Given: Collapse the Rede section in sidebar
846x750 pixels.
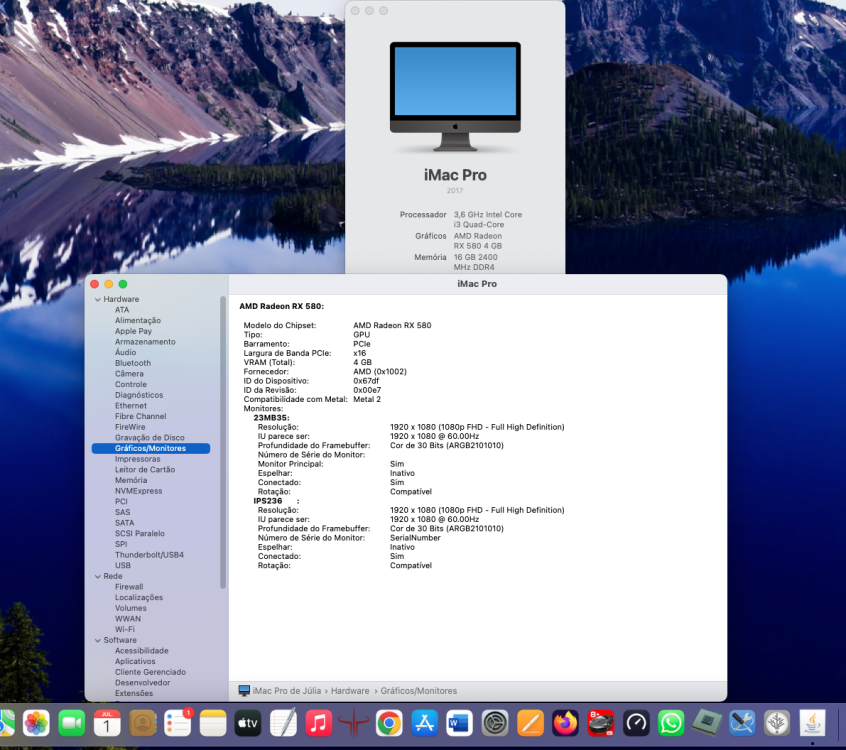Looking at the screenshot, I should coord(98,576).
